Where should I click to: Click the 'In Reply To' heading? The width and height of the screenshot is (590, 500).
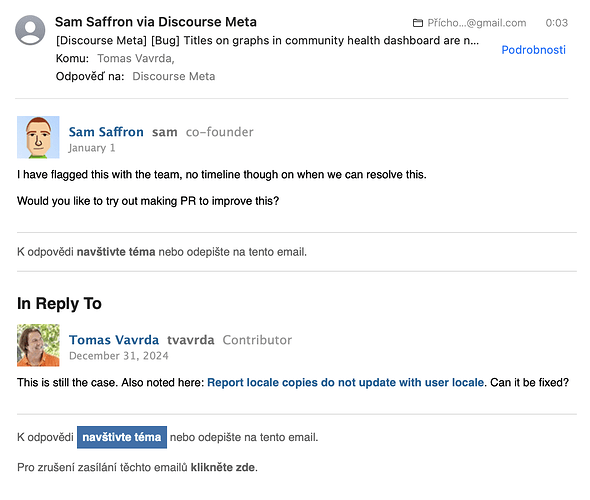(x=59, y=304)
